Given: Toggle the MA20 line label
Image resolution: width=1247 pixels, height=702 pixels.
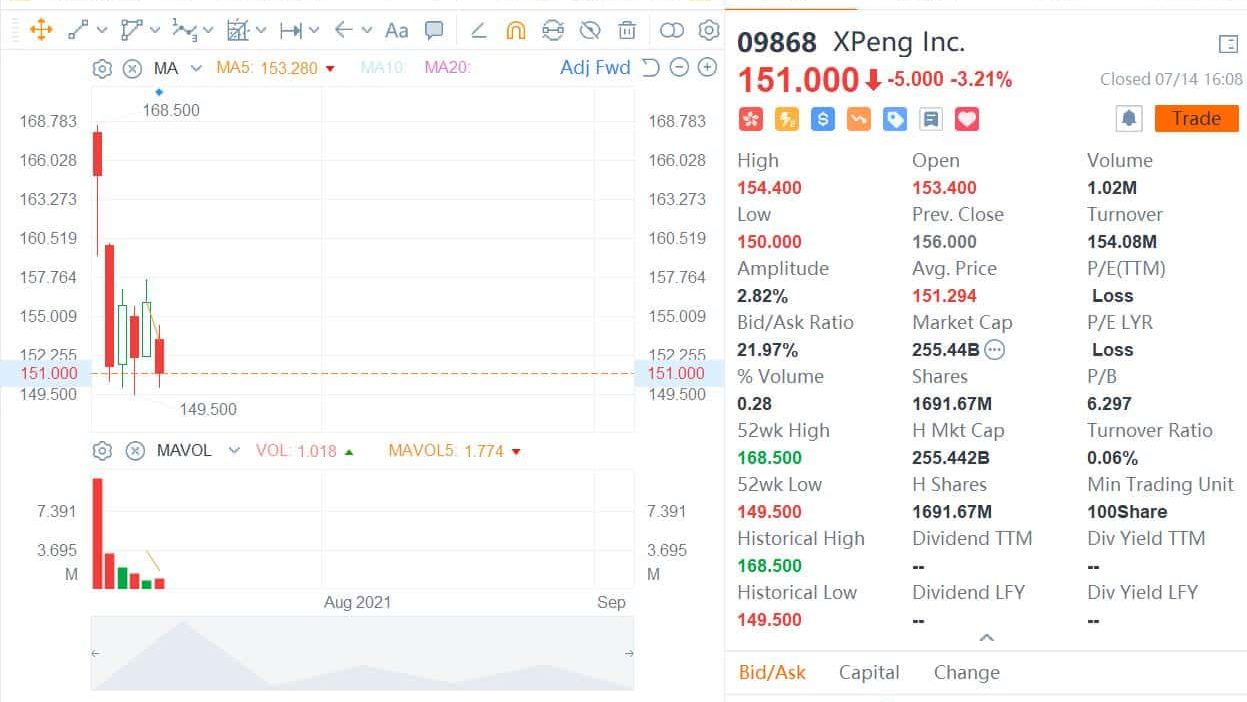Looking at the screenshot, I should (x=447, y=68).
